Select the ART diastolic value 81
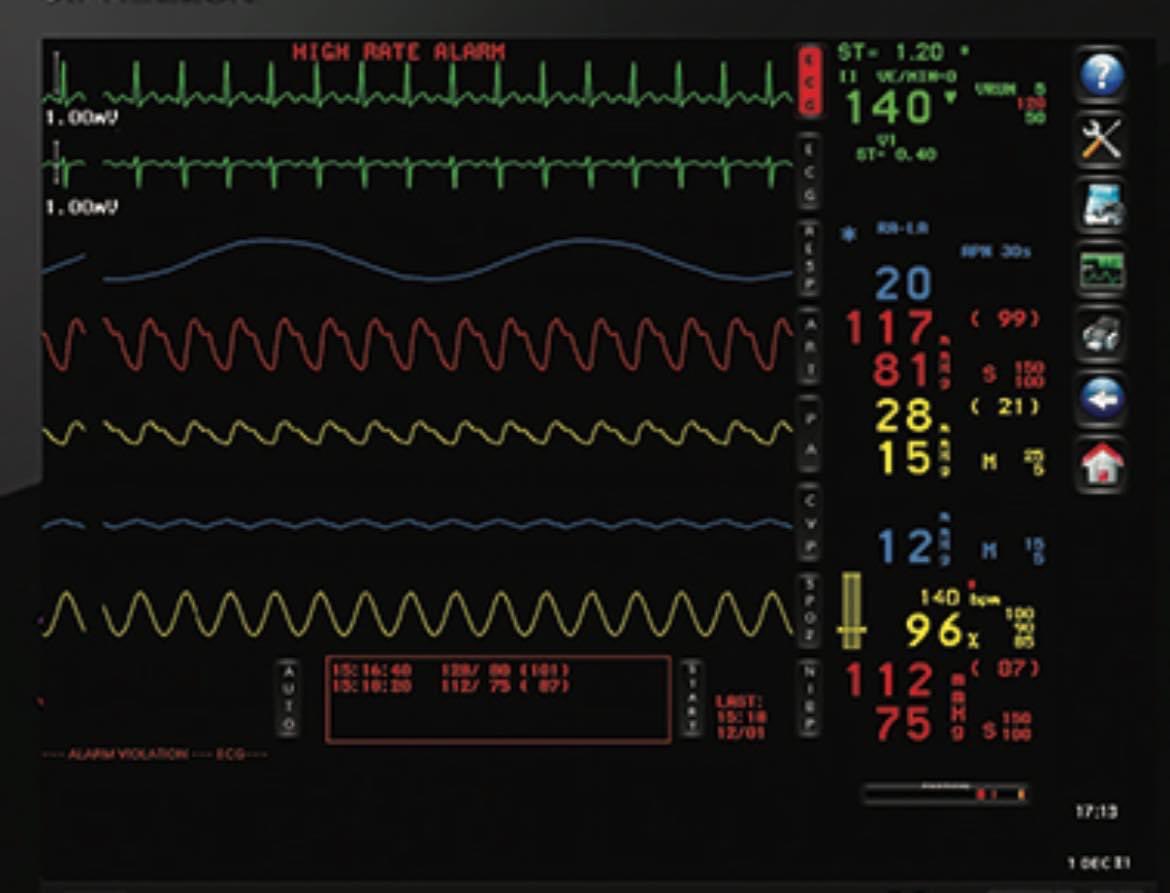1170x893 pixels. tap(901, 372)
